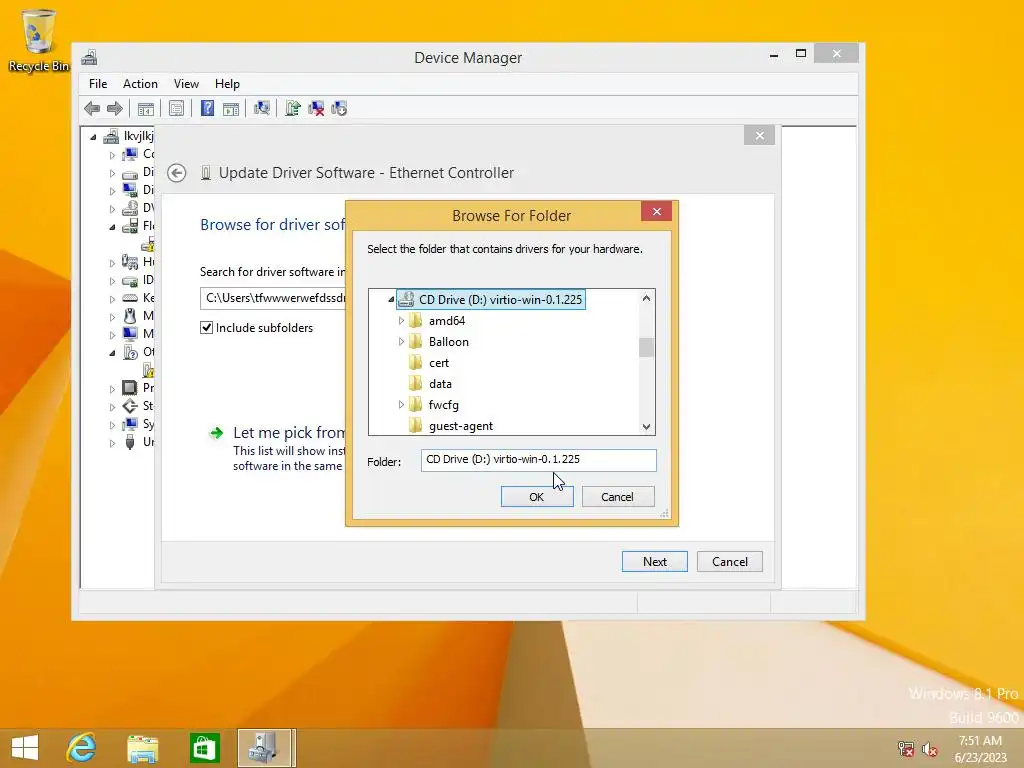Click the network status tray icon
The height and width of the screenshot is (768, 1024).
click(906, 749)
